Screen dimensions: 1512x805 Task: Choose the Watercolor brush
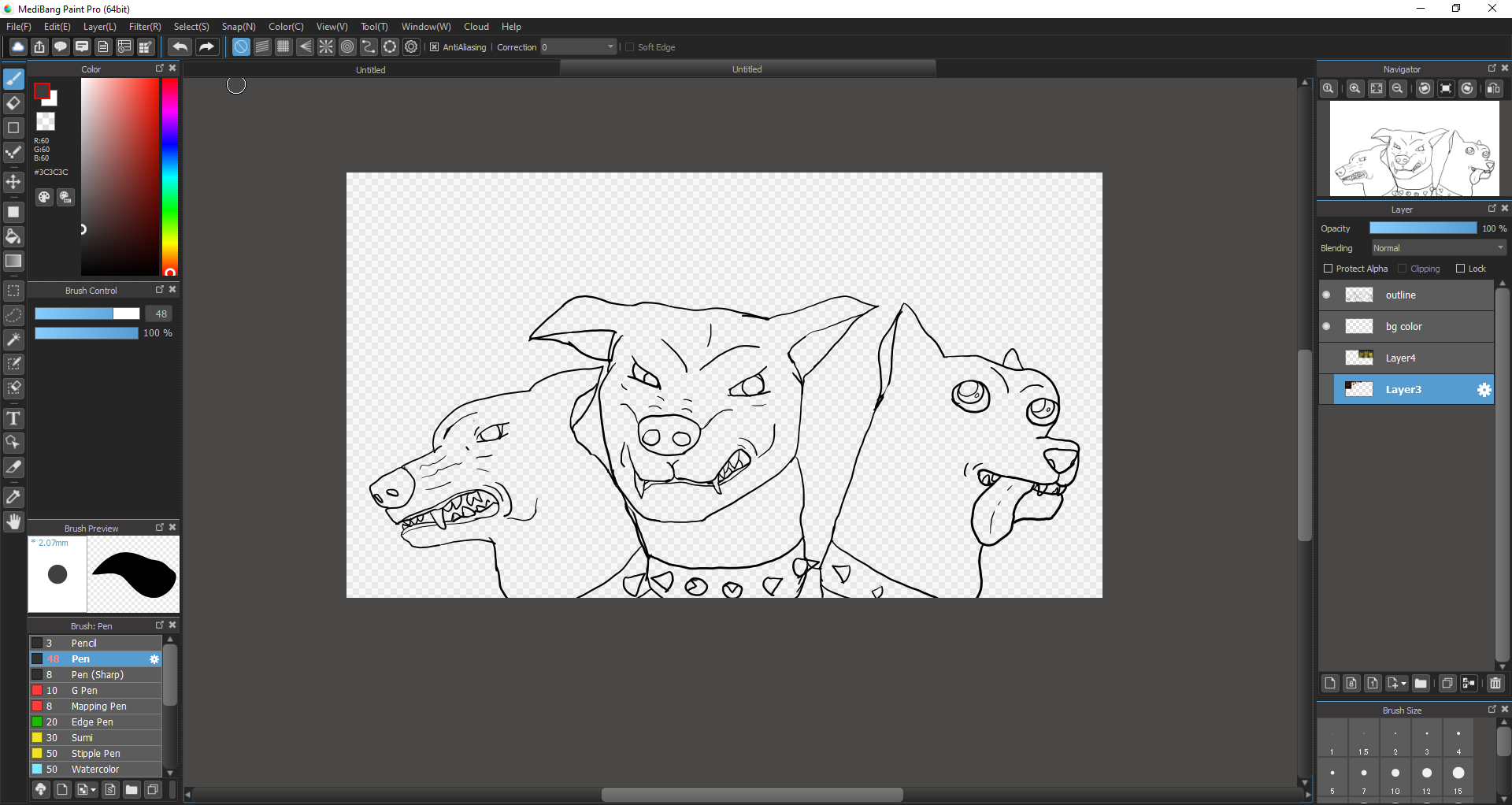click(x=95, y=769)
